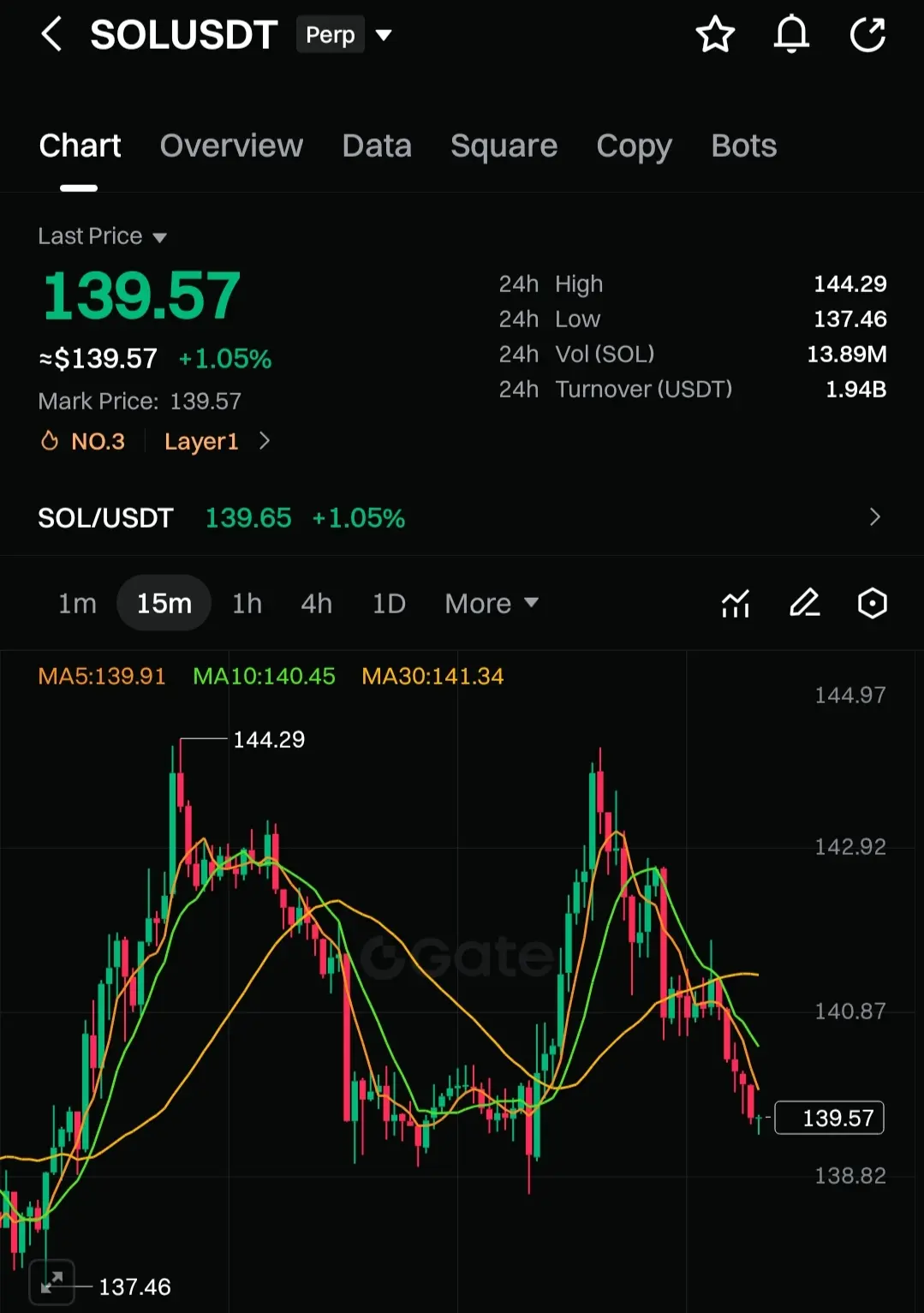This screenshot has width=924, height=1313.
Task: Go back using the left arrow
Action: point(51,35)
